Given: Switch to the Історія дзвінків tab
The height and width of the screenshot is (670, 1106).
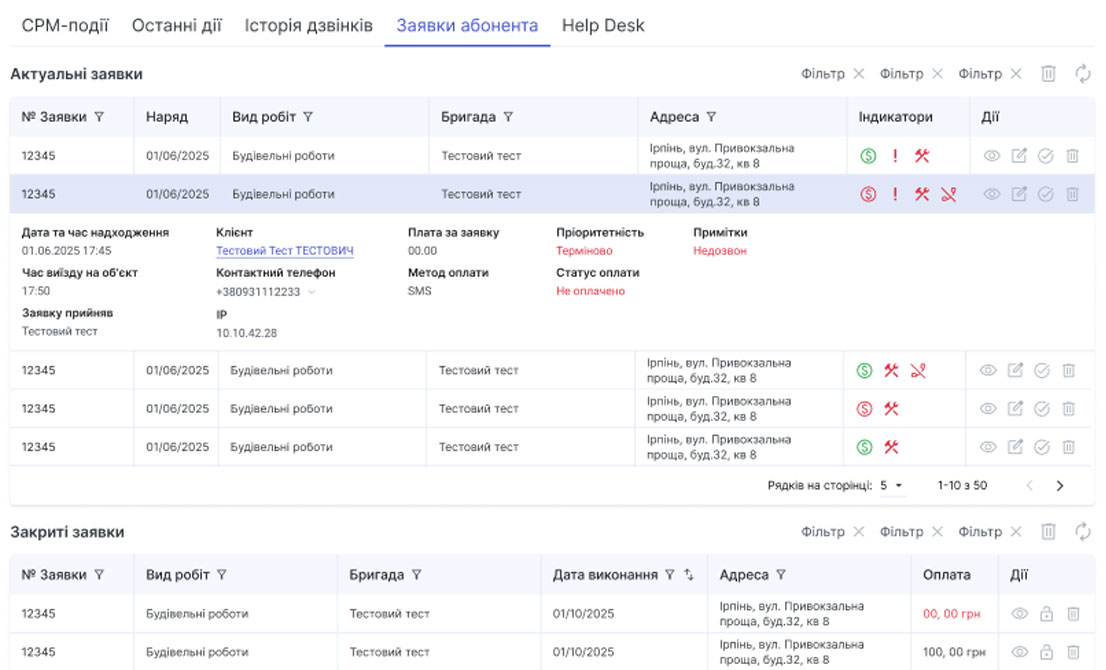Looking at the screenshot, I should point(308,26).
